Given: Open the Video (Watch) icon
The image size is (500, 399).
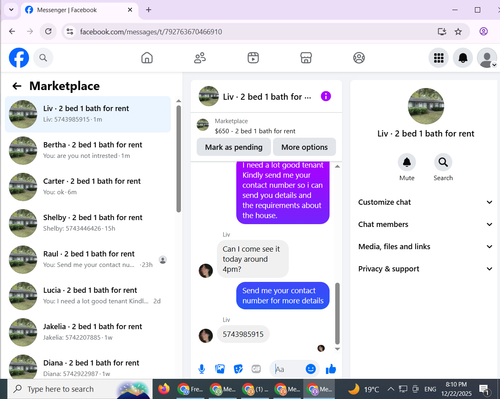Looking at the screenshot, I should 253,58.
